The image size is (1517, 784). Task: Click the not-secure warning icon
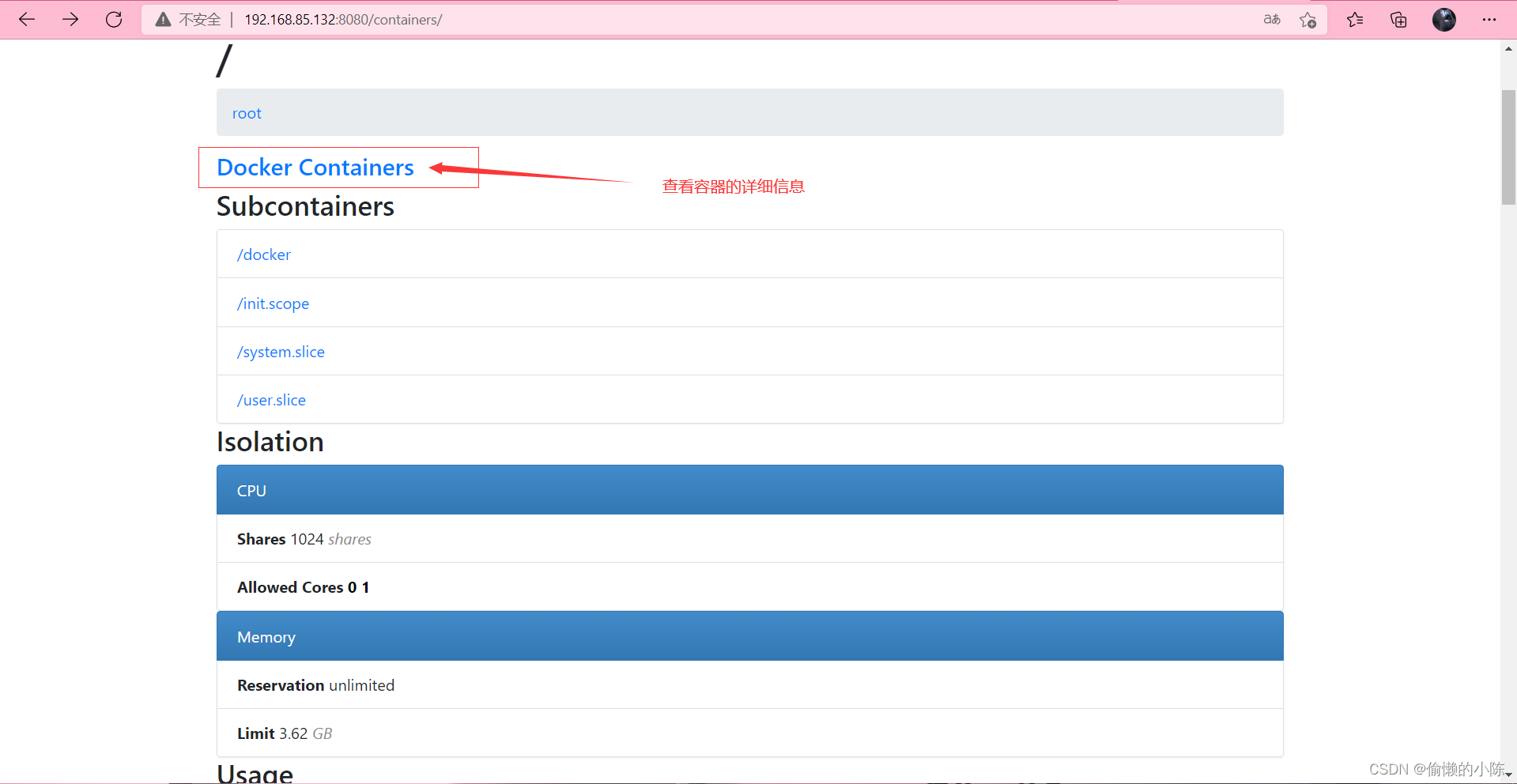tap(163, 20)
